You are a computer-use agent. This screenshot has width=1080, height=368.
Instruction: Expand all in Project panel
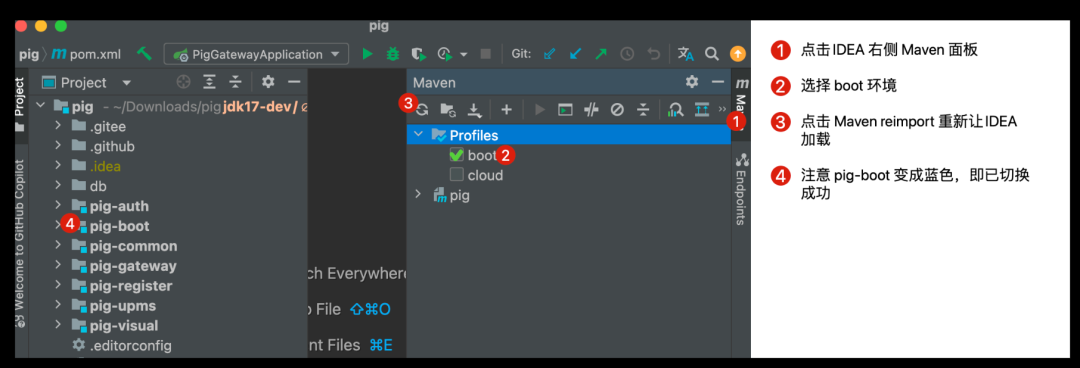pyautogui.click(x=209, y=83)
